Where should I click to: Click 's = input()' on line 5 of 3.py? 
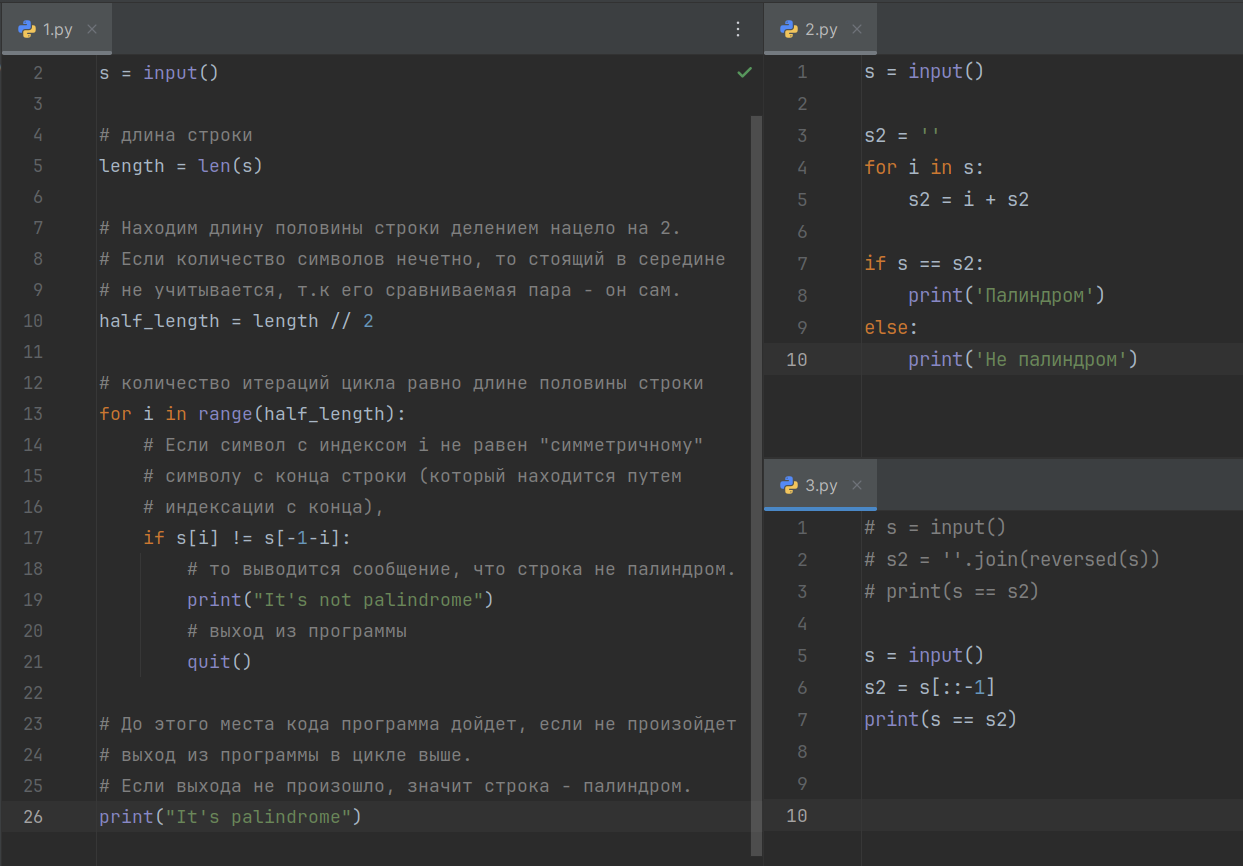pos(925,655)
